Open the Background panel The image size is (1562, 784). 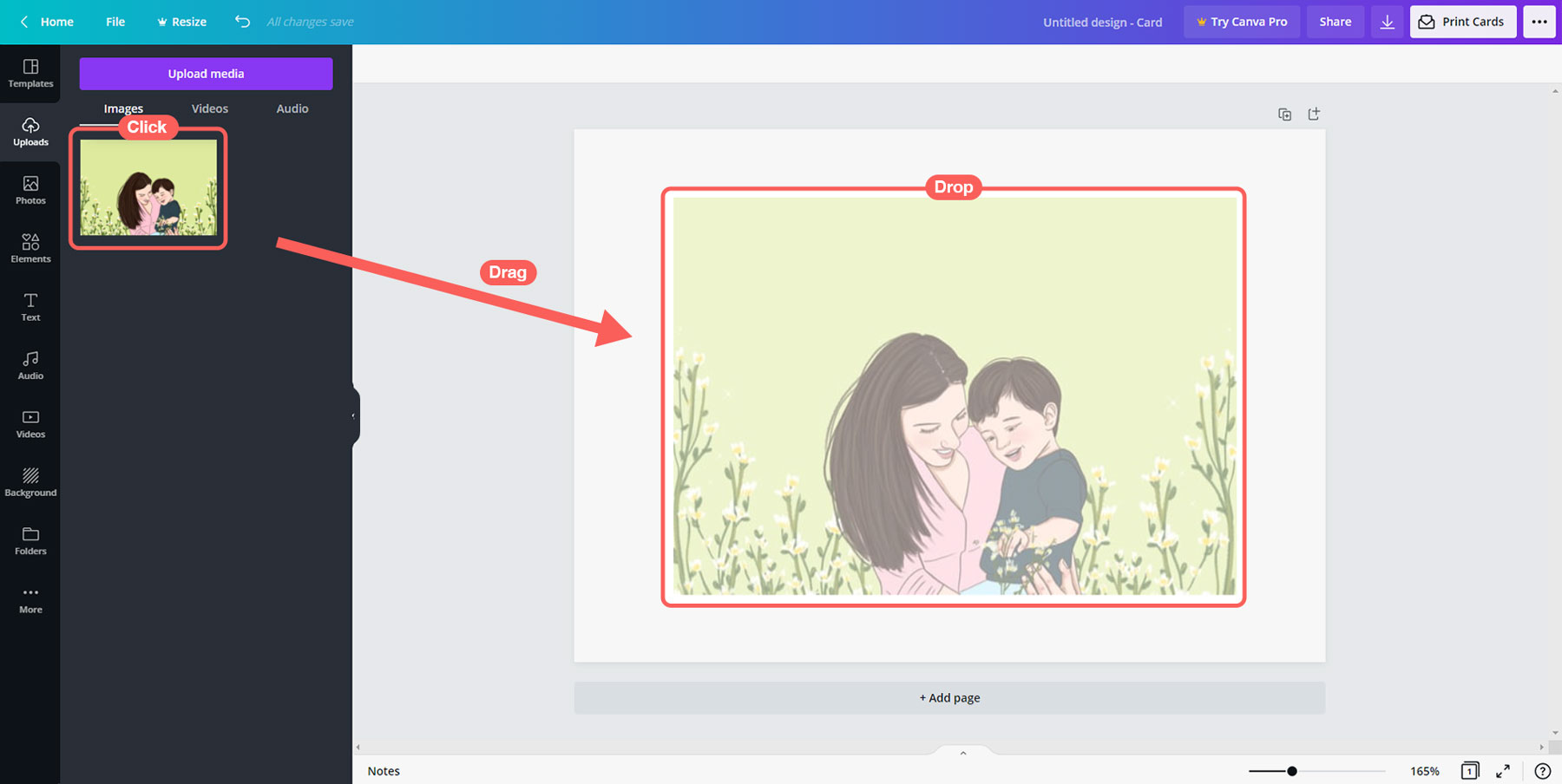[30, 482]
